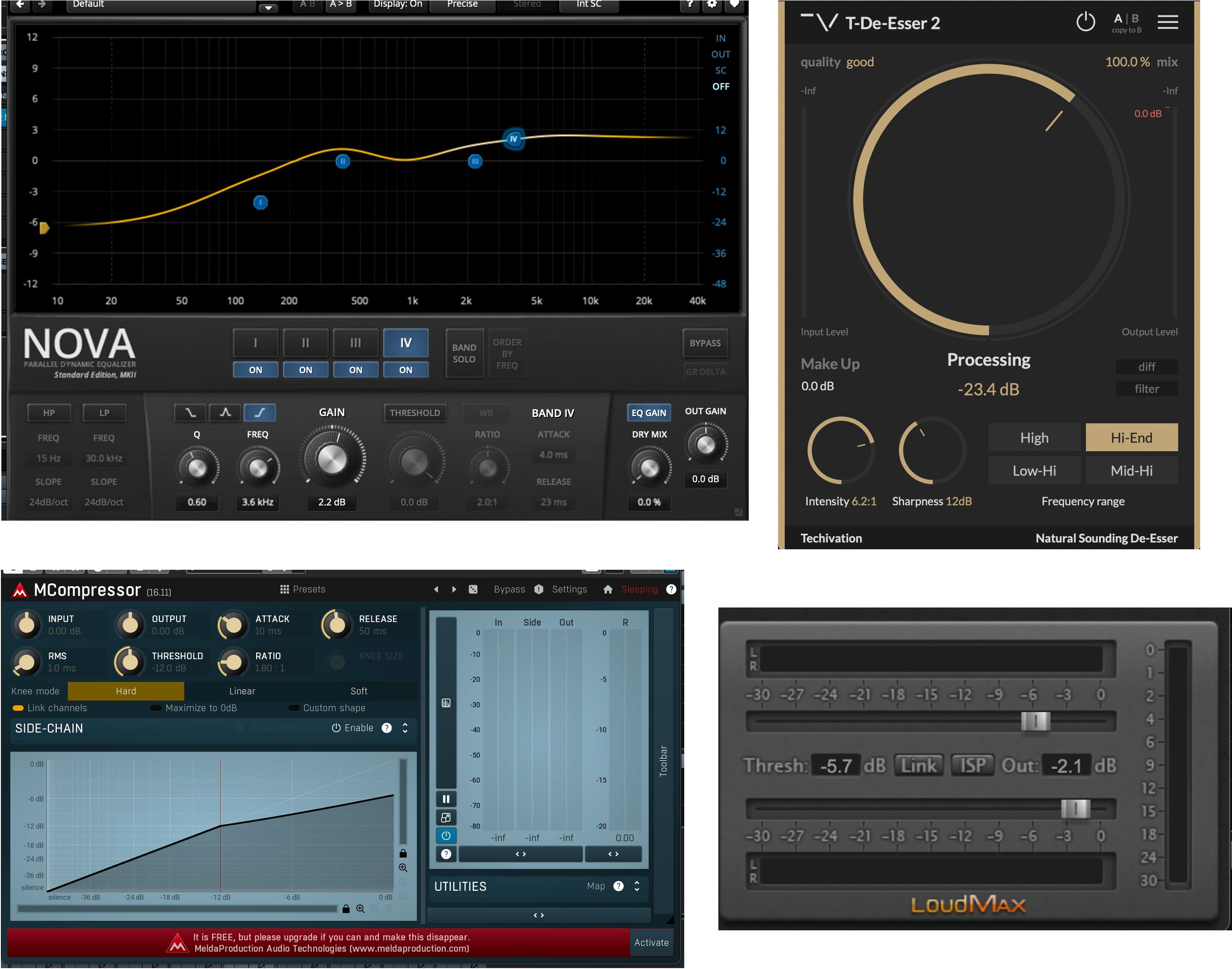1232x969 pixels.
Task: Click MCompressor red logo icon
Action: [20, 591]
